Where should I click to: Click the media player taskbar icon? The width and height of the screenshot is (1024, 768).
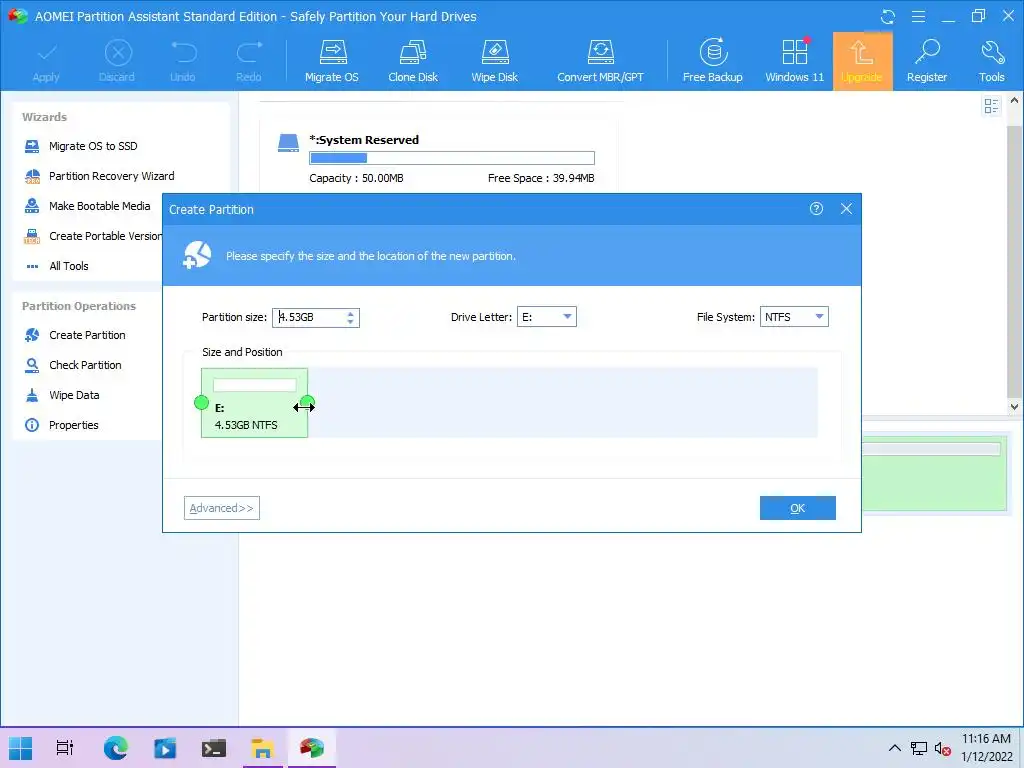[x=165, y=748]
